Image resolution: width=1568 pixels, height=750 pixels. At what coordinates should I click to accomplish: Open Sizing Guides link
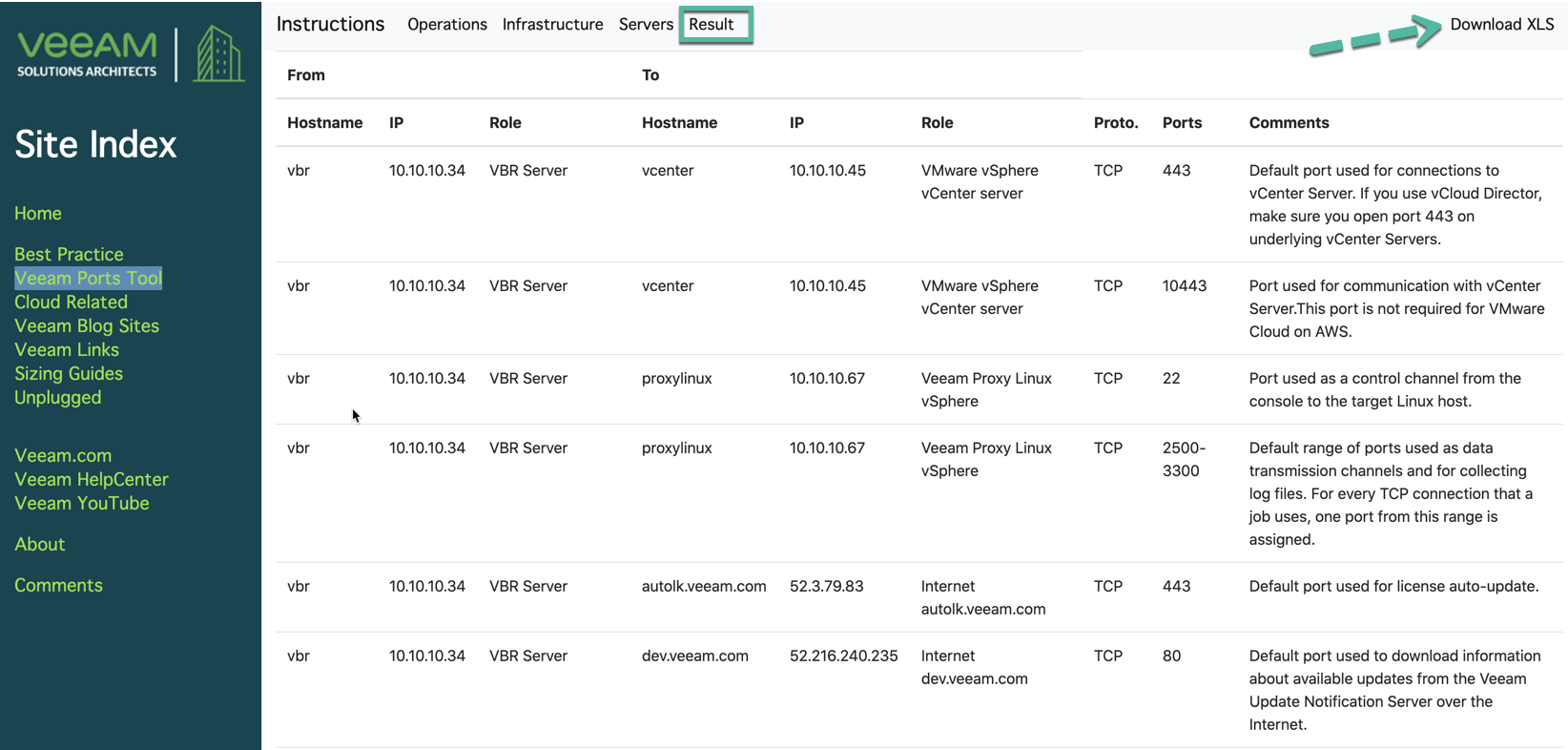pyautogui.click(x=69, y=373)
